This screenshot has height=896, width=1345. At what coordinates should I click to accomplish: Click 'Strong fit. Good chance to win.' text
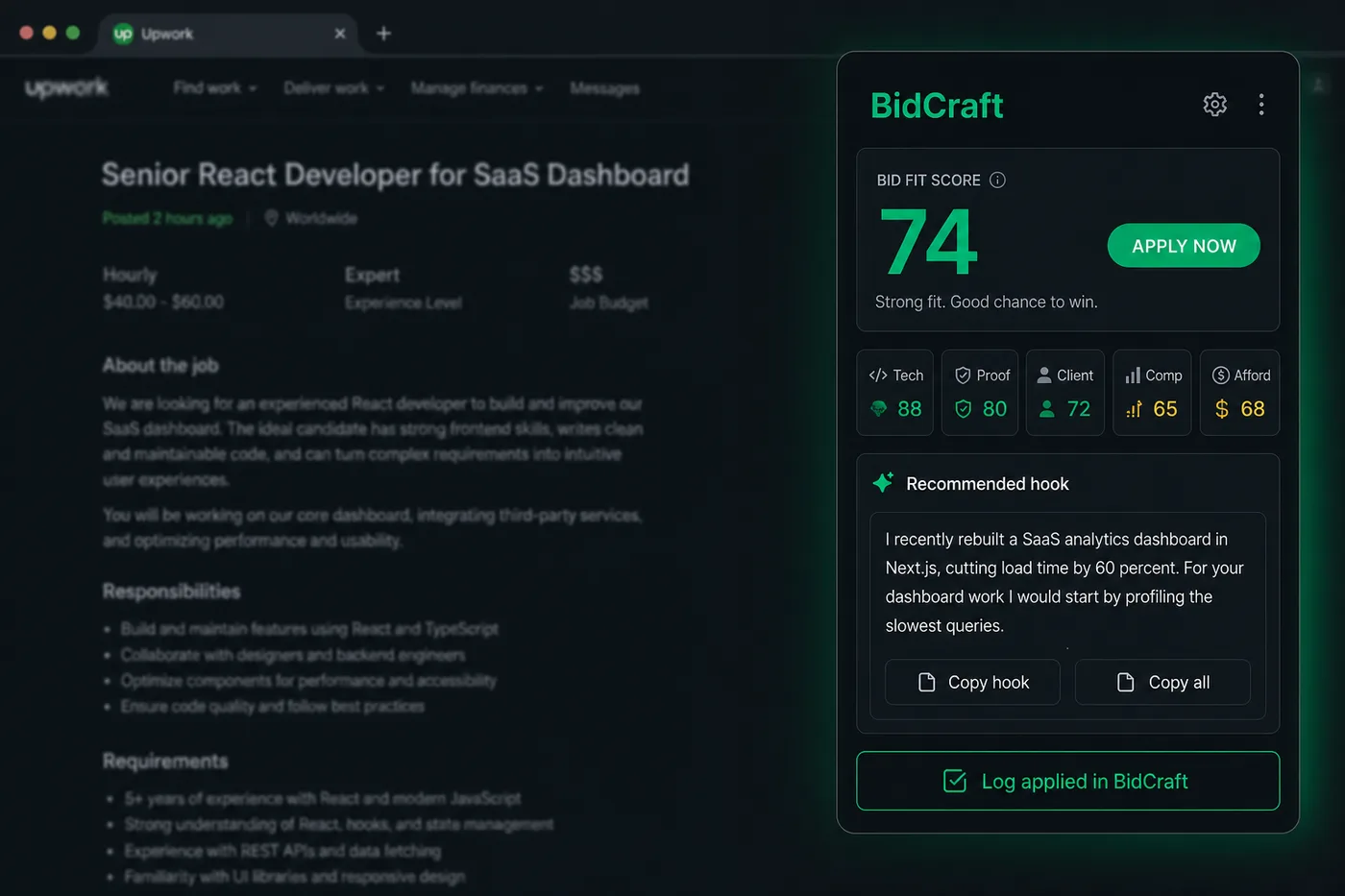[986, 302]
